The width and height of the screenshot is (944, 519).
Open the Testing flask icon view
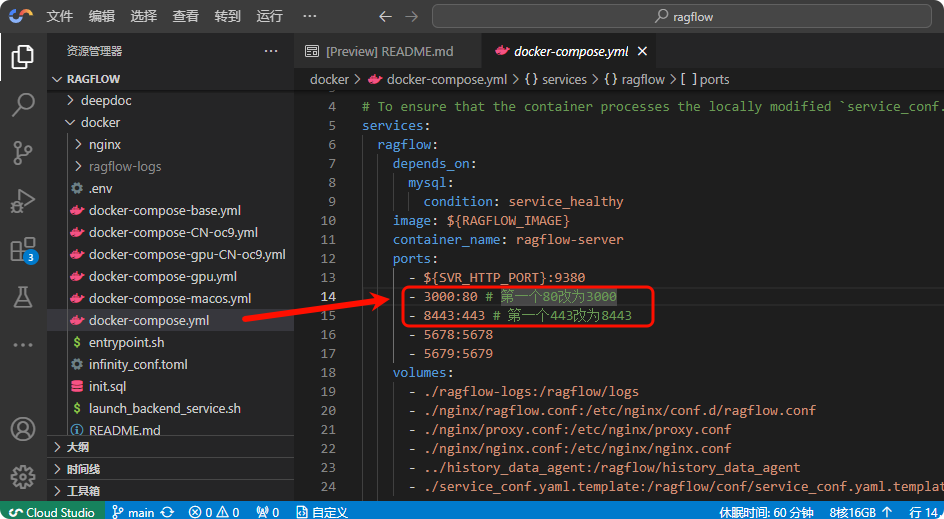pyautogui.click(x=22, y=297)
